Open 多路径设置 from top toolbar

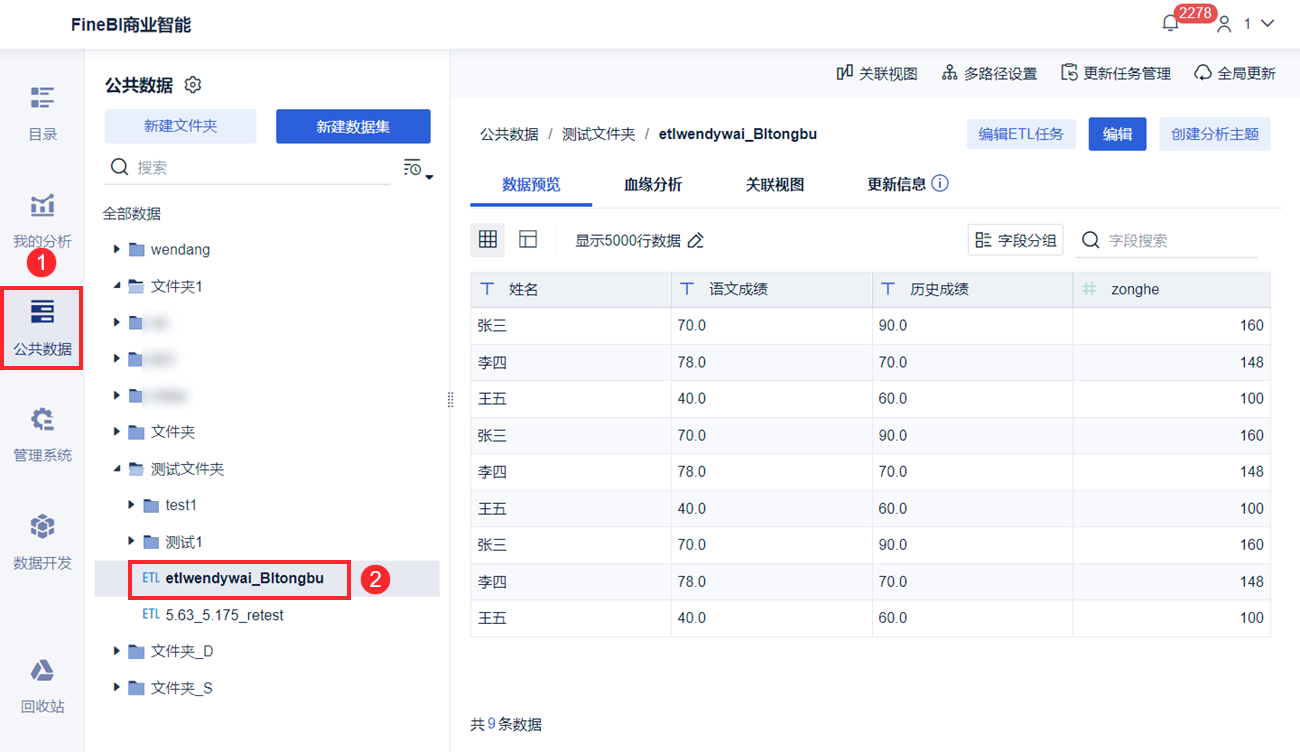pyautogui.click(x=989, y=73)
